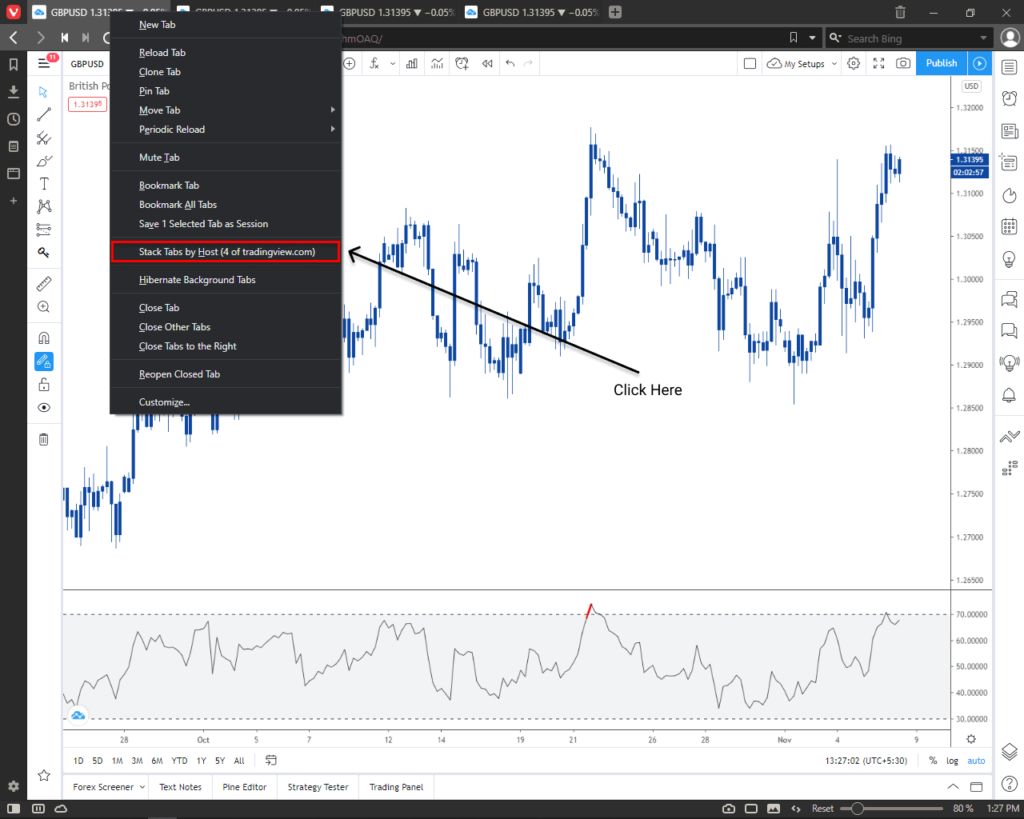Screen dimensions: 1024x819
Task: Choose Stack Tabs by Host
Action: click(x=226, y=252)
